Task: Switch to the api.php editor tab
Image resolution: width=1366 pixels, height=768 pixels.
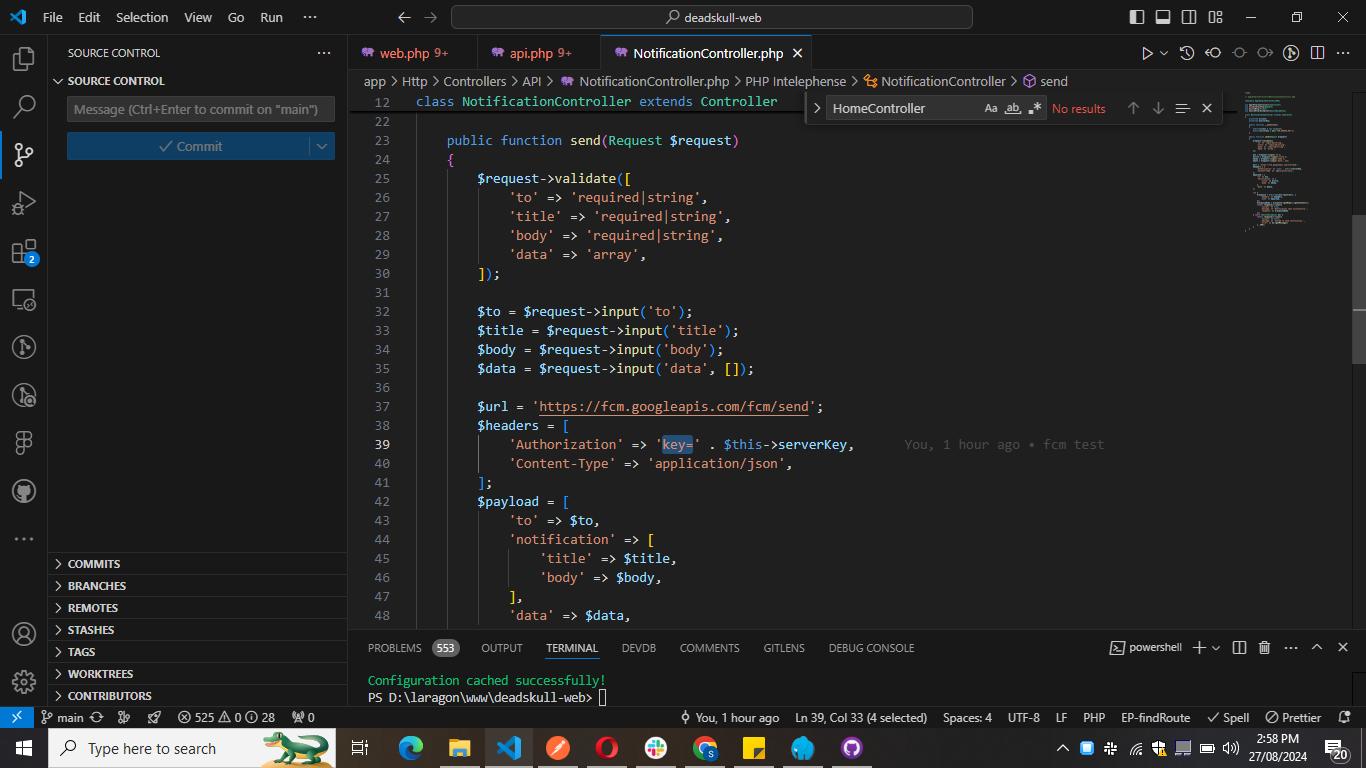Action: tap(530, 53)
